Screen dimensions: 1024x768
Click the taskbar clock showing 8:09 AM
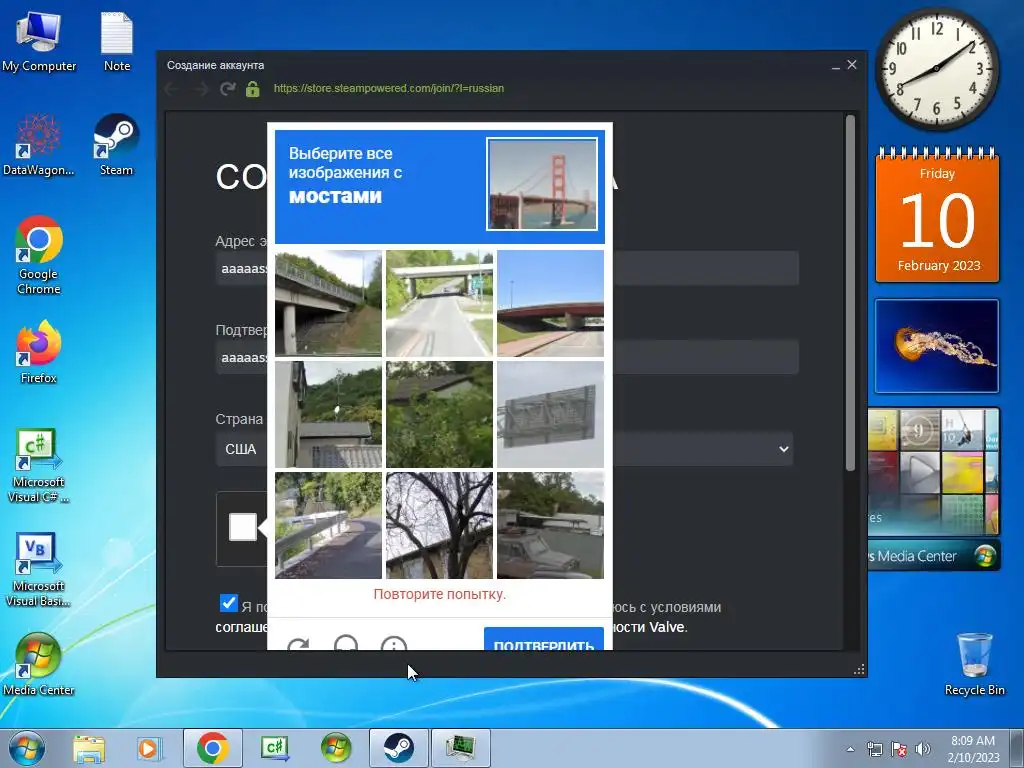tap(973, 749)
